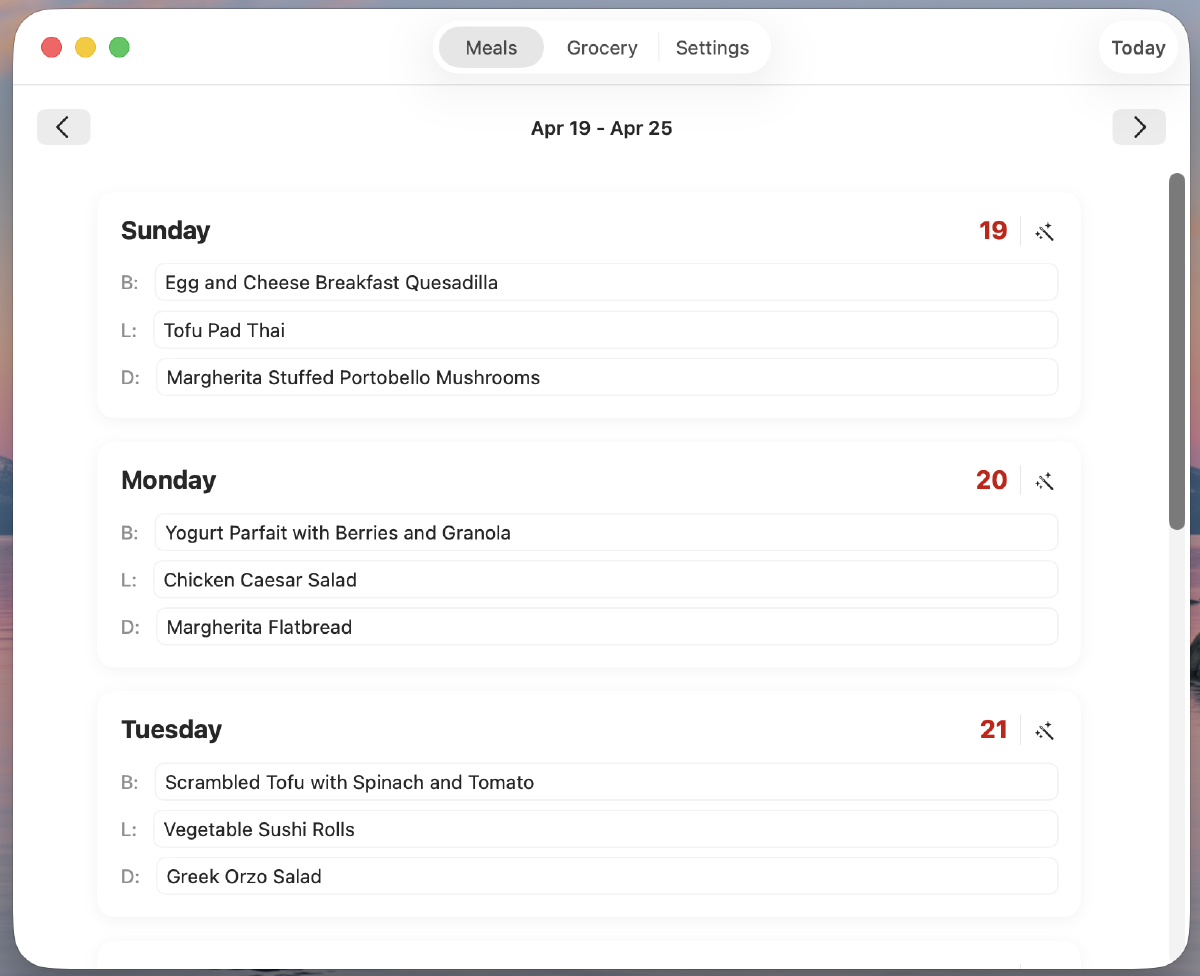Screen dimensions: 1200x976
Task: Click the vertical scrollbar thumb
Action: (x=1177, y=351)
